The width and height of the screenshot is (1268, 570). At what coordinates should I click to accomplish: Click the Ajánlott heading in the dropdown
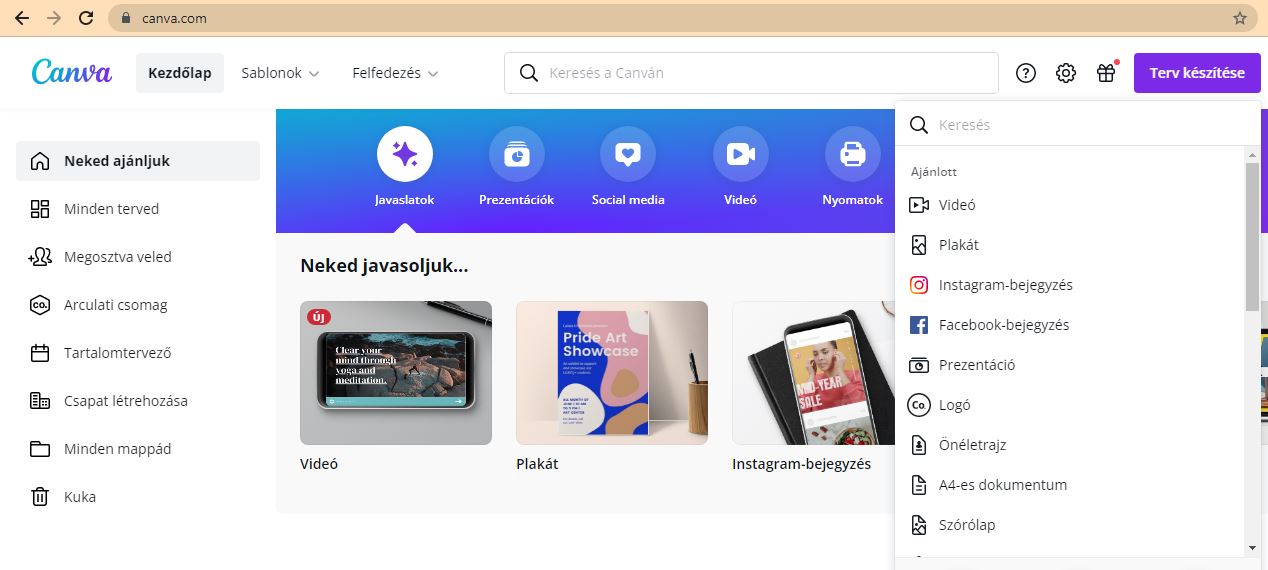point(933,172)
